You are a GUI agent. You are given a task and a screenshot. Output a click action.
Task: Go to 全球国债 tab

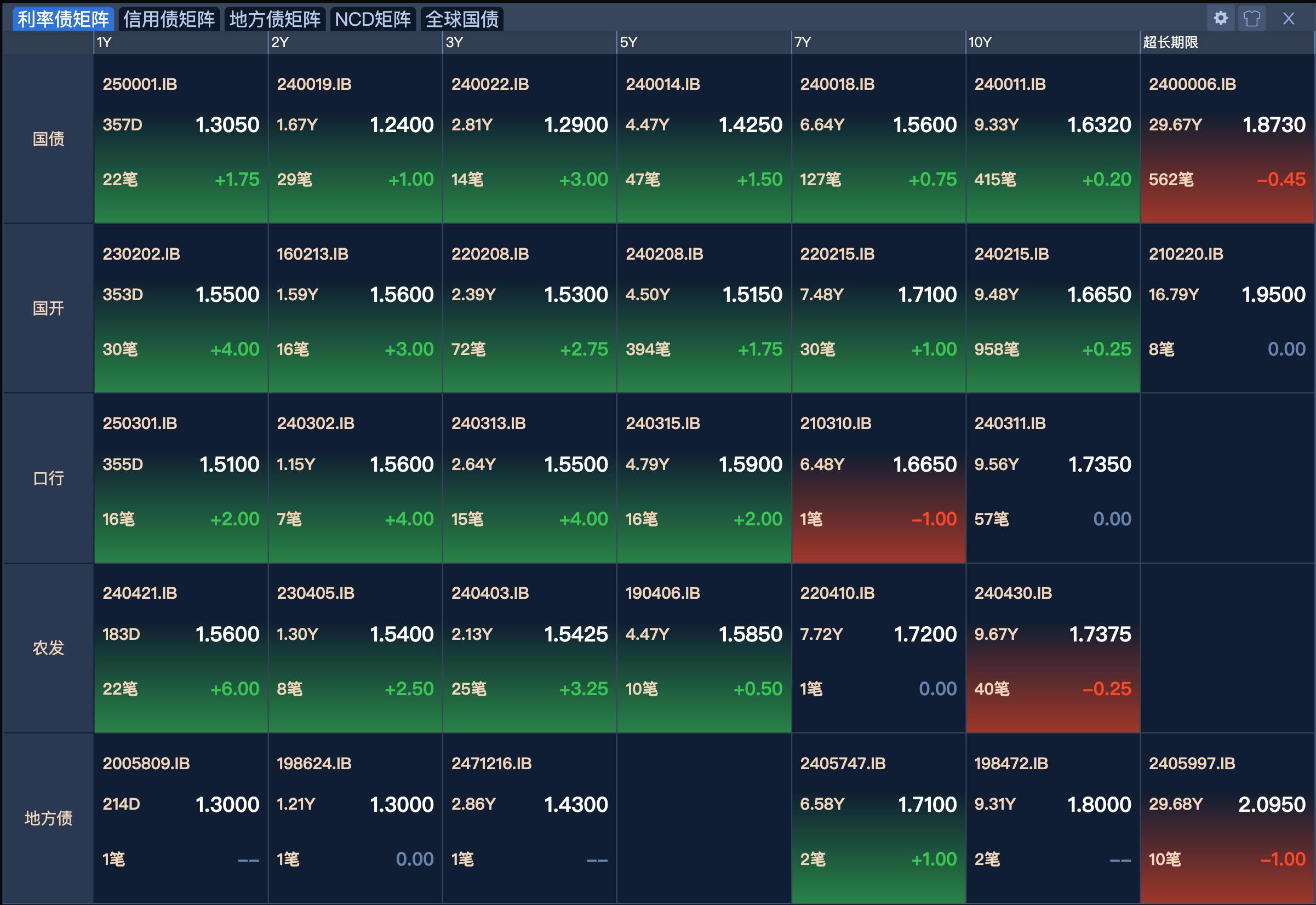tap(461, 19)
